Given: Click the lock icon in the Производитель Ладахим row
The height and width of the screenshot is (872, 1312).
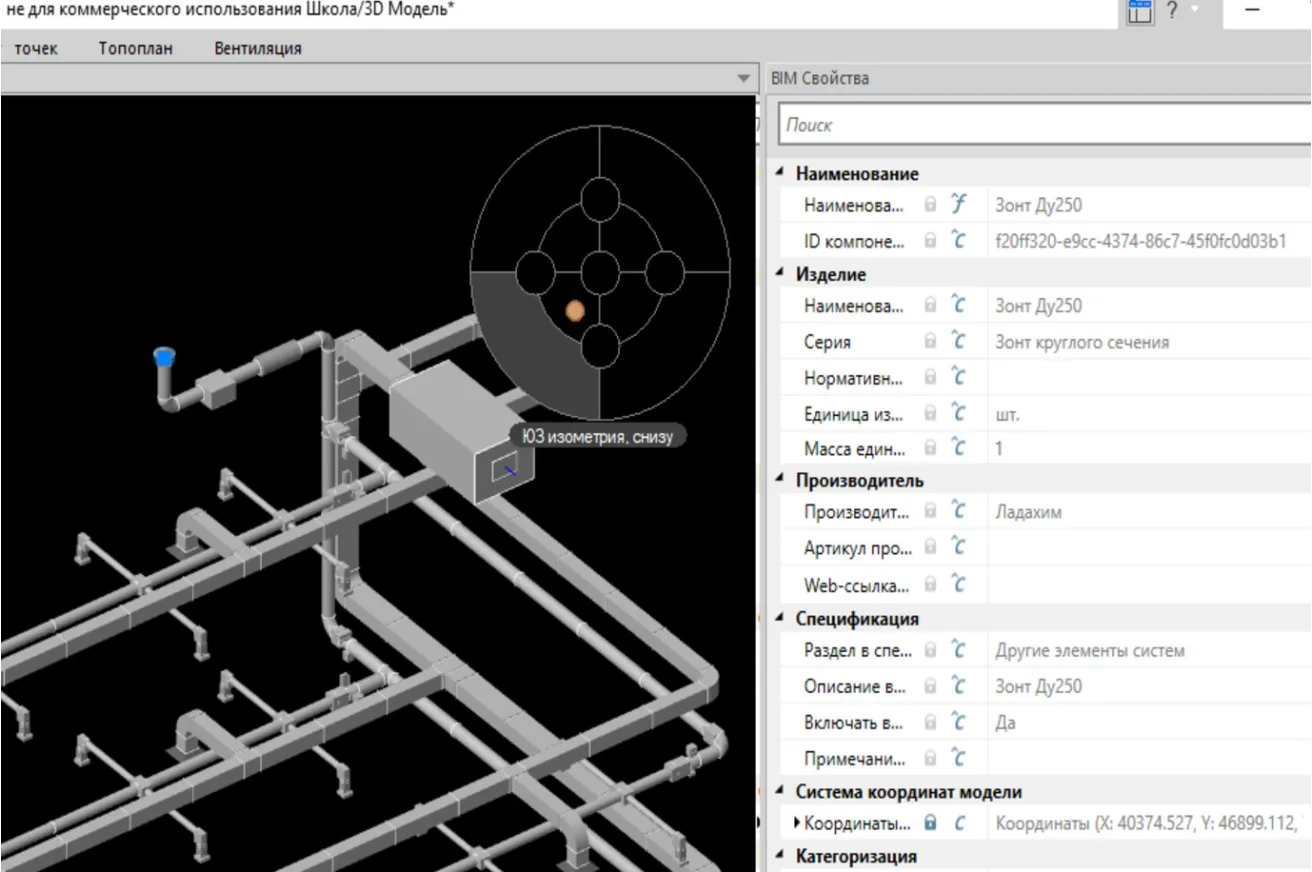Looking at the screenshot, I should coord(930,512).
